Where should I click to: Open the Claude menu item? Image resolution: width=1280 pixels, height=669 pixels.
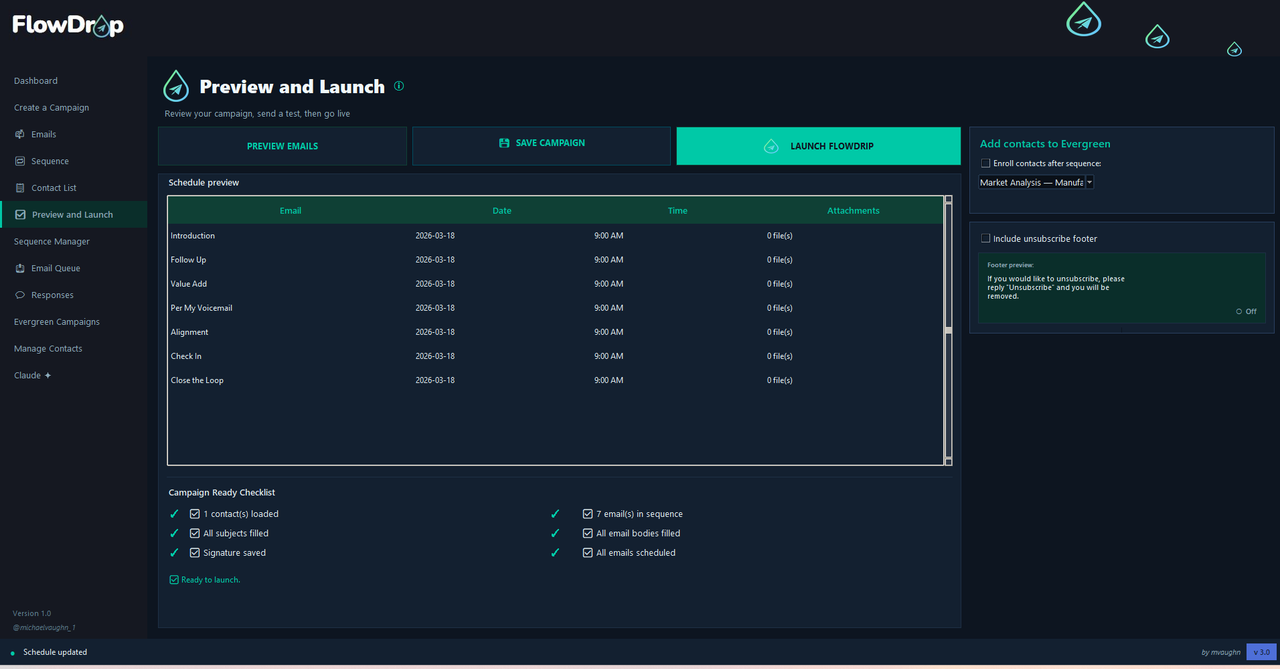click(x=32, y=376)
